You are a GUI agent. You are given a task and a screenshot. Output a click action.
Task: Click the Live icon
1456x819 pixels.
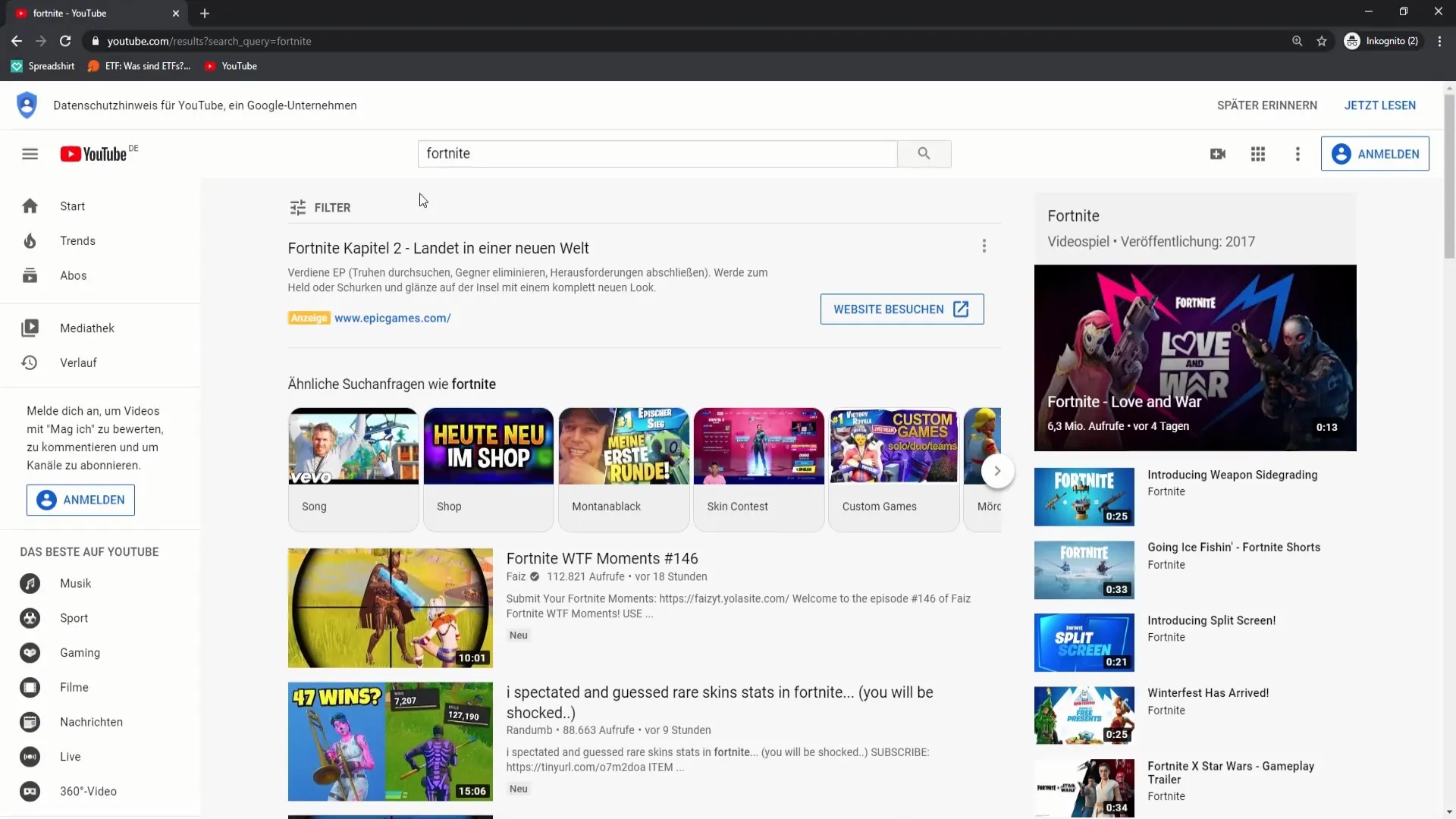(30, 757)
